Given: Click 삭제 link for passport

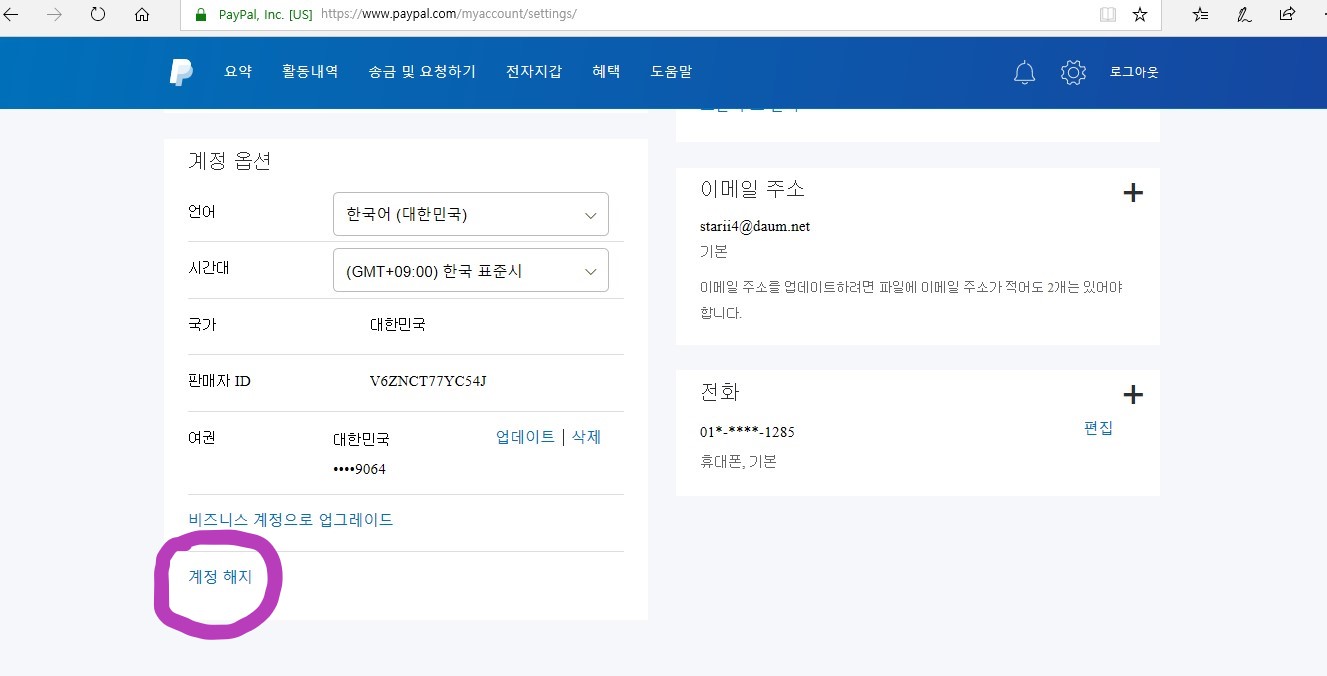Looking at the screenshot, I should tap(586, 437).
